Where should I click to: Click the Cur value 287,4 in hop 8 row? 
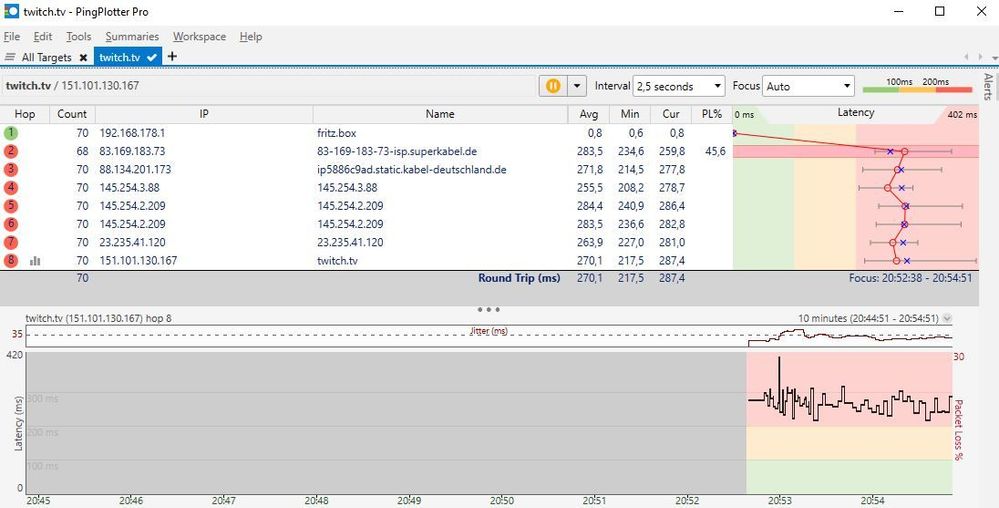point(673,260)
